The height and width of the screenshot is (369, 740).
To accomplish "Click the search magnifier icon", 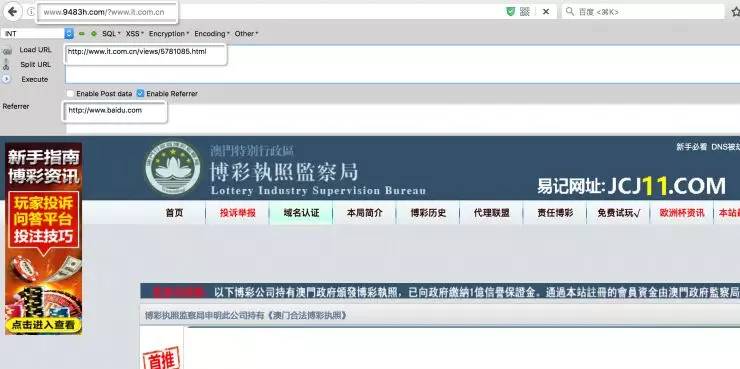I will [x=570, y=11].
